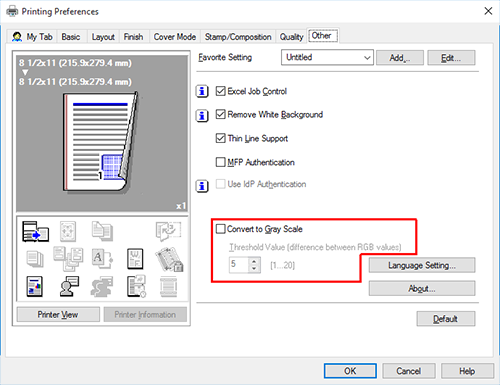Click the threshold value input field
Viewport: 500px width, 385px height.
point(239,265)
